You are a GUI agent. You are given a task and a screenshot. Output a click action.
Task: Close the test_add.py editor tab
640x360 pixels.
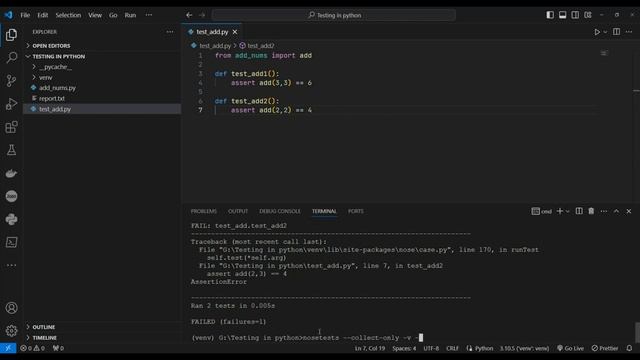coord(235,32)
